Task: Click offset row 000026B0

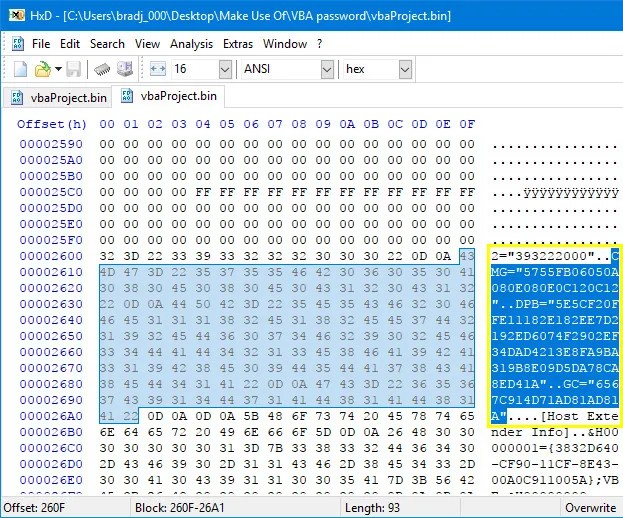Action: tap(51, 432)
